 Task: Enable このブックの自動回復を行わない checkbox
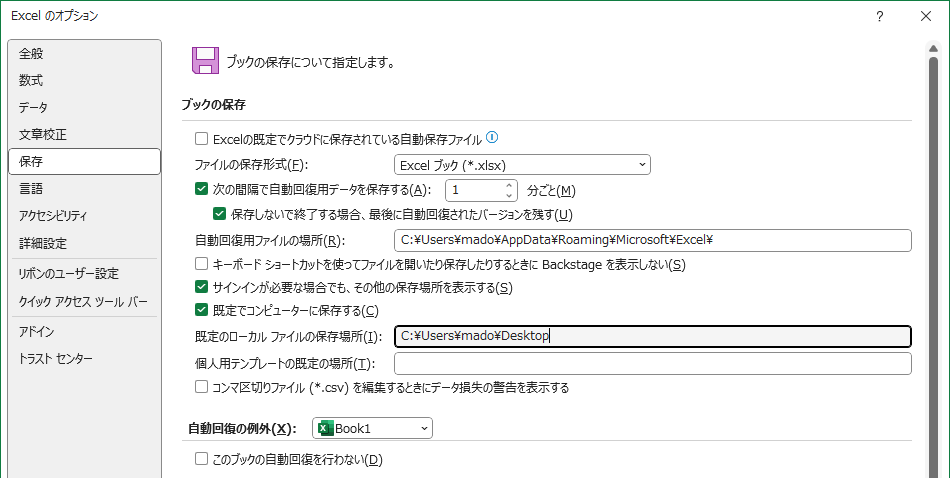tap(201, 459)
